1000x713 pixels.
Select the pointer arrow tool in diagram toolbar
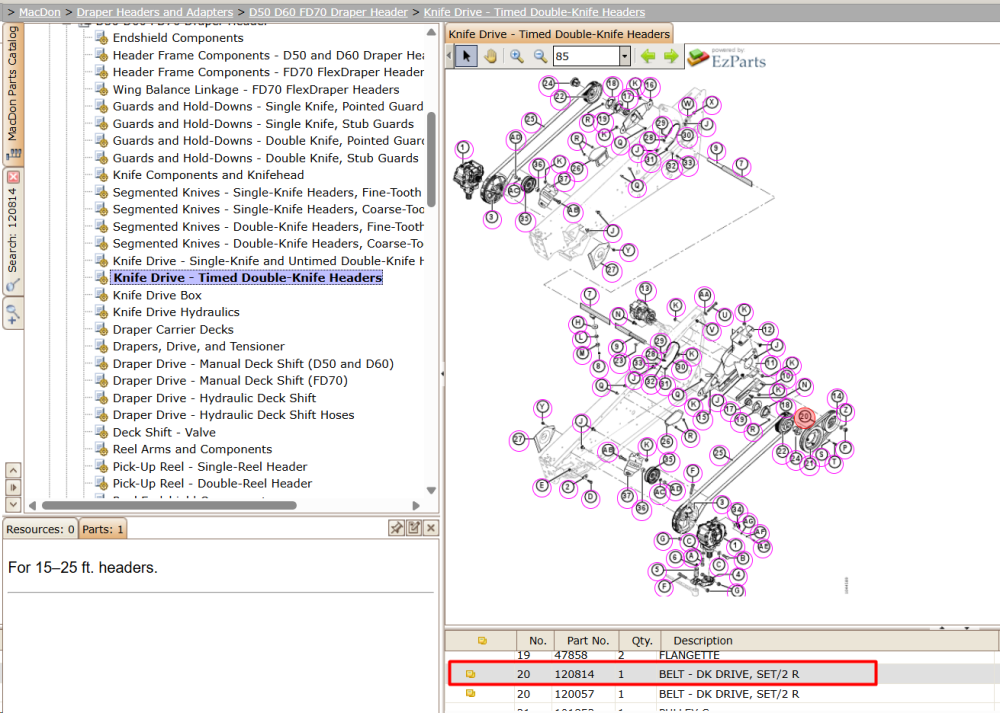pos(466,56)
